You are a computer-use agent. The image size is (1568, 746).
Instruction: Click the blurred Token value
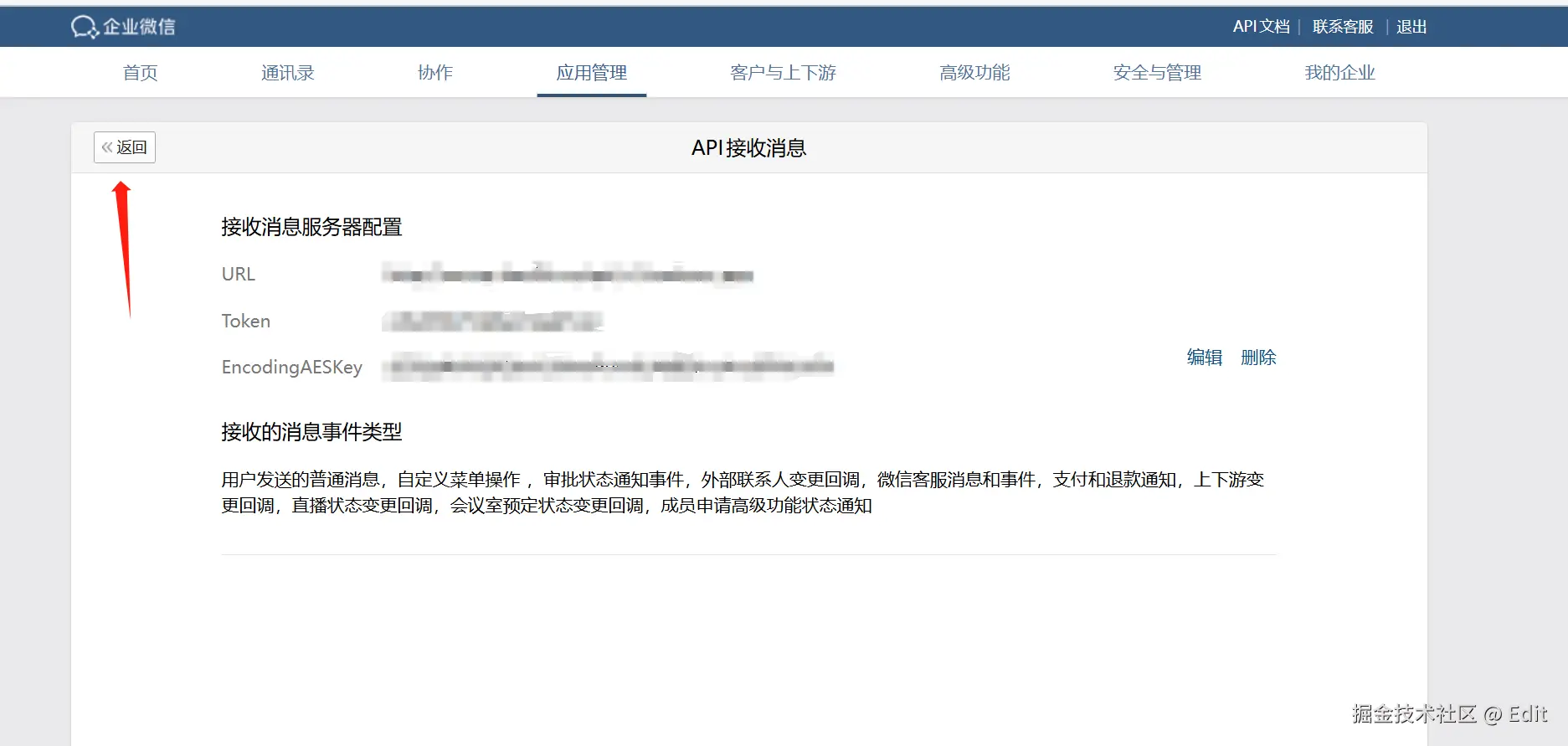(x=492, y=321)
